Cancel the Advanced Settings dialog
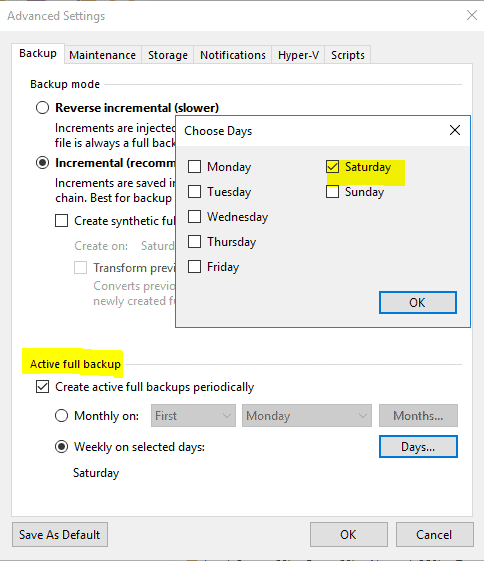Image resolution: width=484 pixels, height=561 pixels. (x=434, y=535)
